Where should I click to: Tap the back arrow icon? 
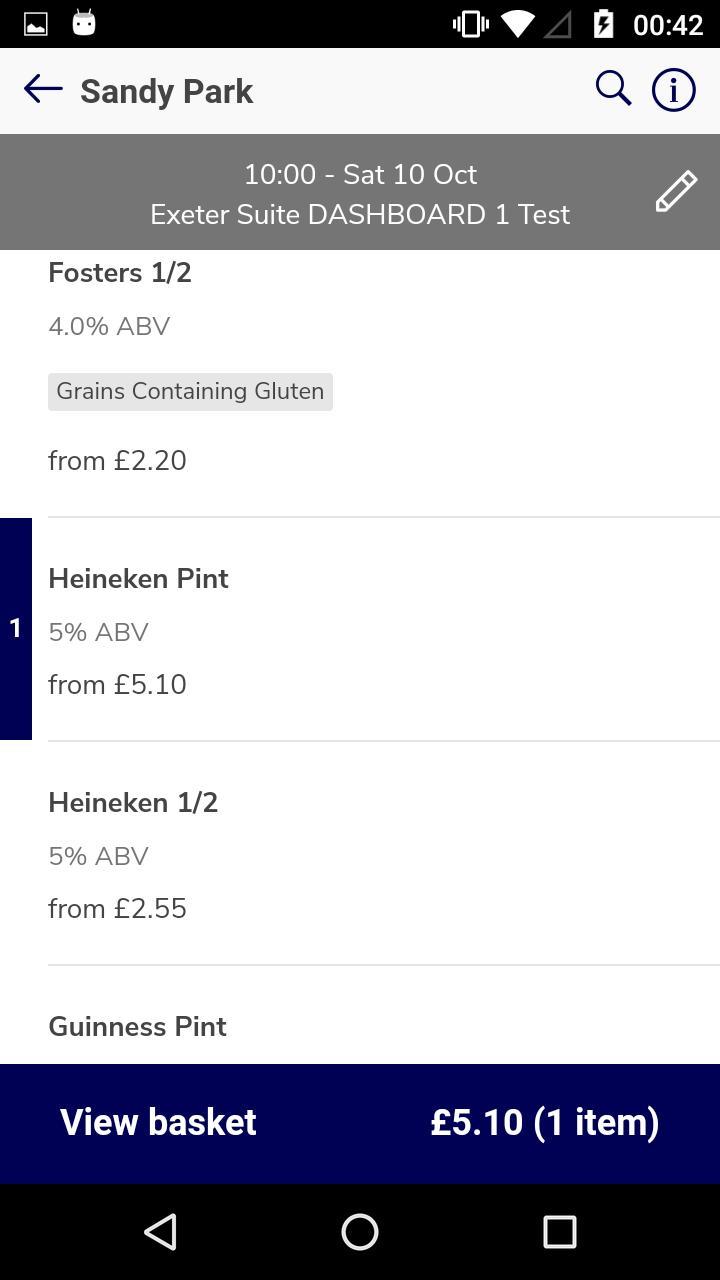(43, 90)
